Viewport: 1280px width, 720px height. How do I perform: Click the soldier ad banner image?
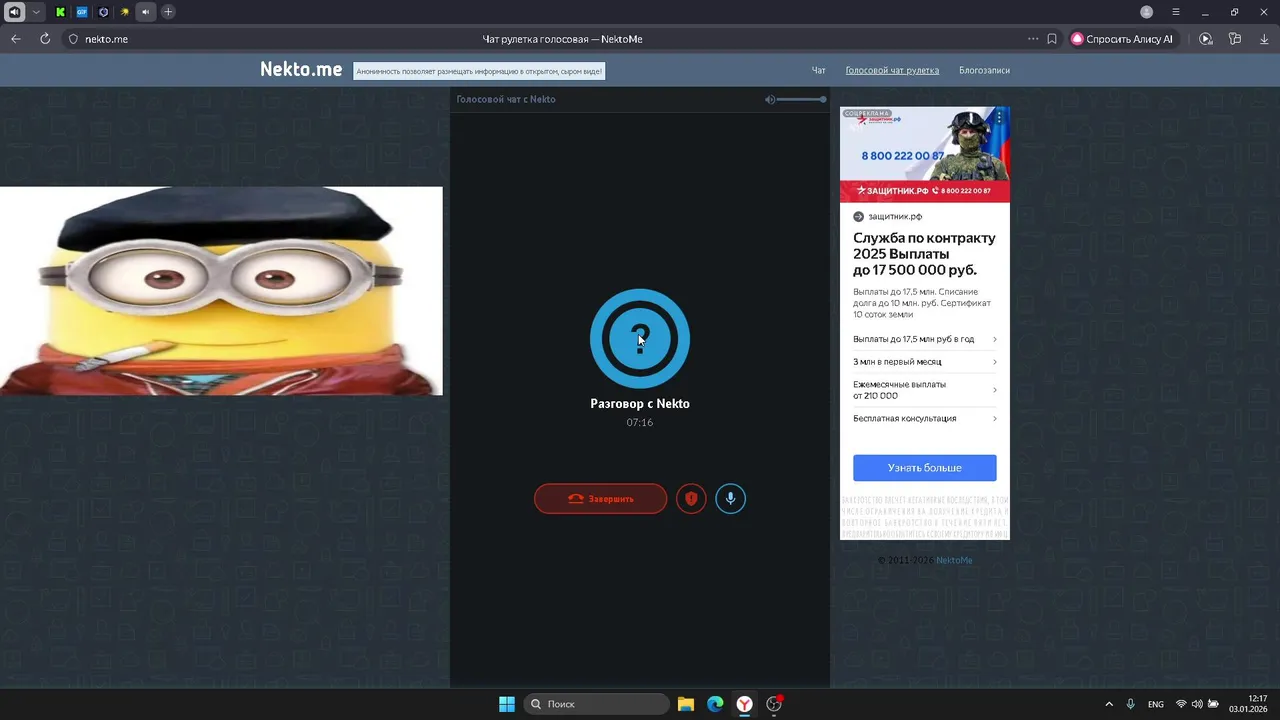click(925, 154)
